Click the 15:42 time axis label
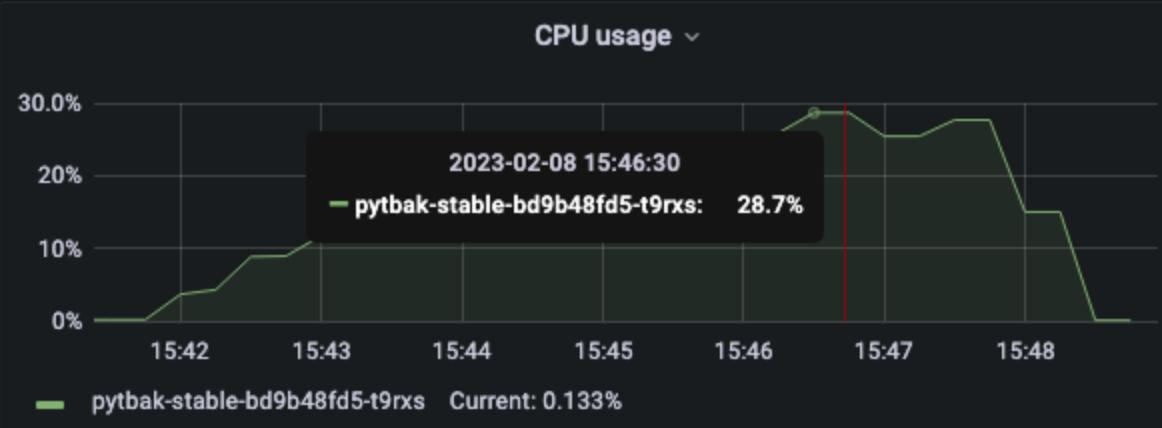 (x=180, y=350)
